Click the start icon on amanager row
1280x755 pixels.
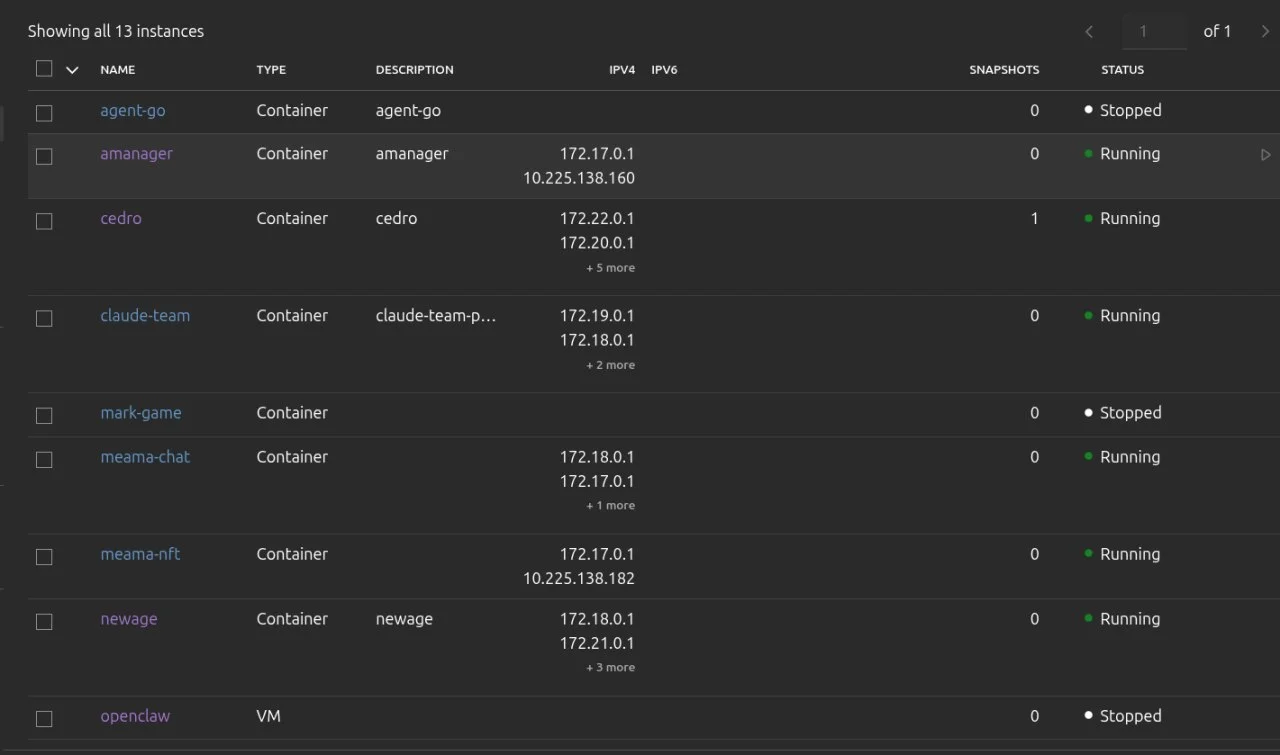pyautogui.click(x=1265, y=155)
